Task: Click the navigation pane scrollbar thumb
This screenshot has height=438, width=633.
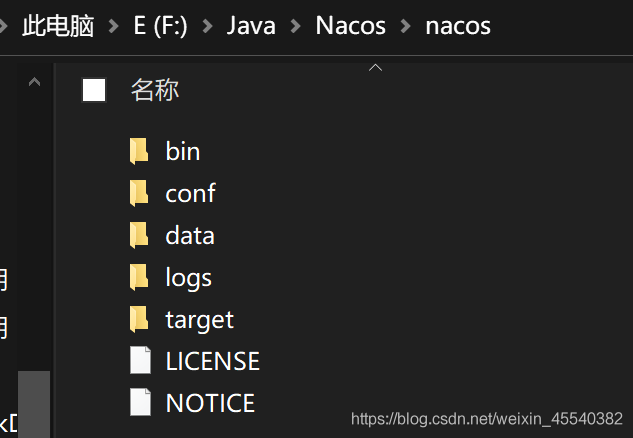Action: pos(34,404)
